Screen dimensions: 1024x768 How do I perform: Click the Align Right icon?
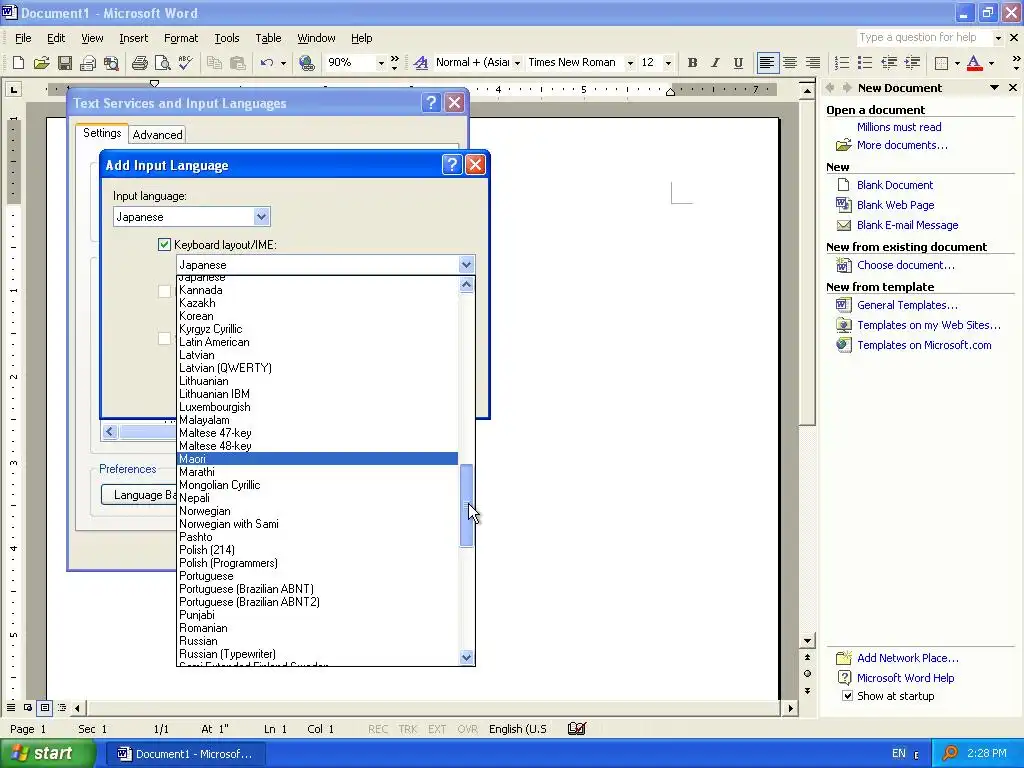pyautogui.click(x=813, y=63)
